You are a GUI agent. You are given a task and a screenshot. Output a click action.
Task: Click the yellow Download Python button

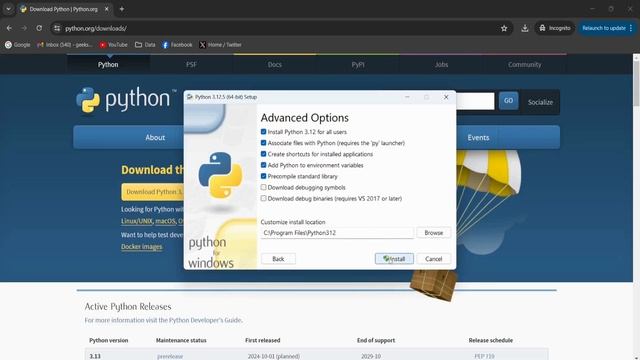[152, 192]
